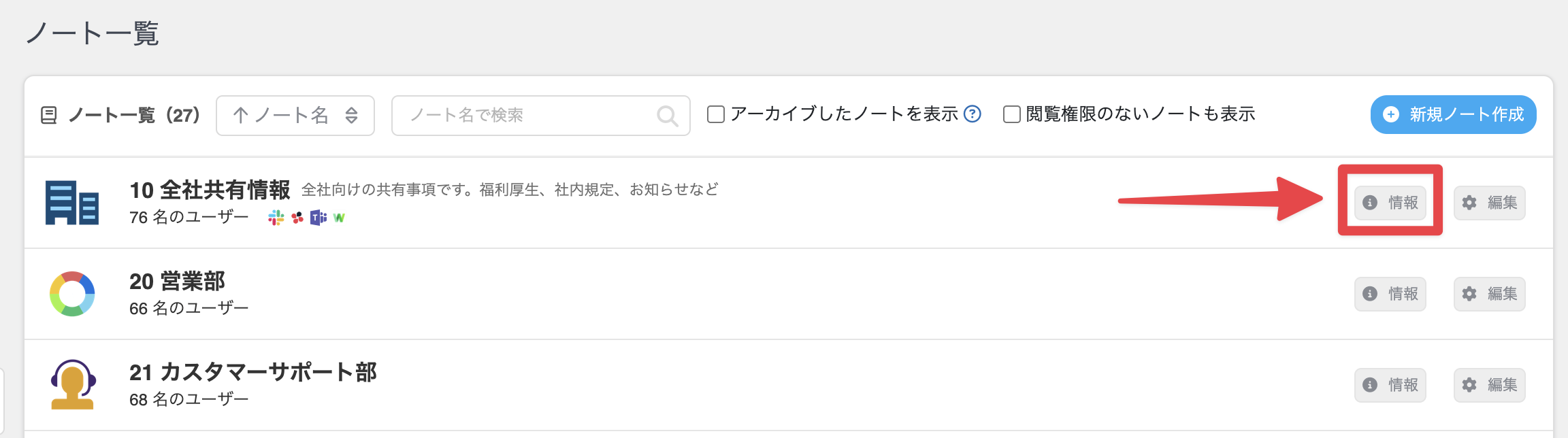Screen dimensions: 1568x438
Task: Open the 10 全社共有情報 note title
Action: [x=210, y=190]
